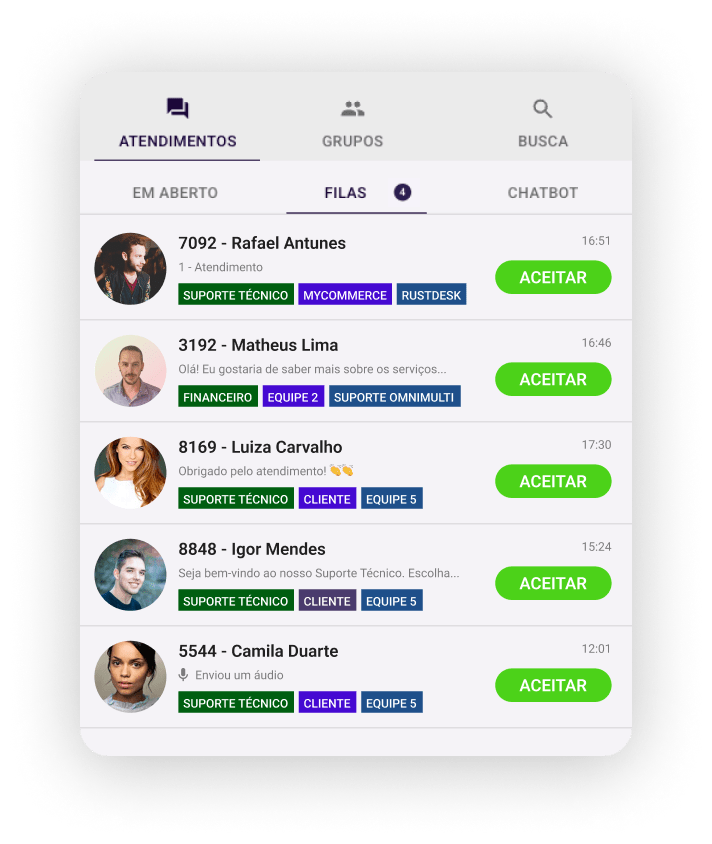
Task: Switch to the Em Aberto tab
Action: click(175, 193)
